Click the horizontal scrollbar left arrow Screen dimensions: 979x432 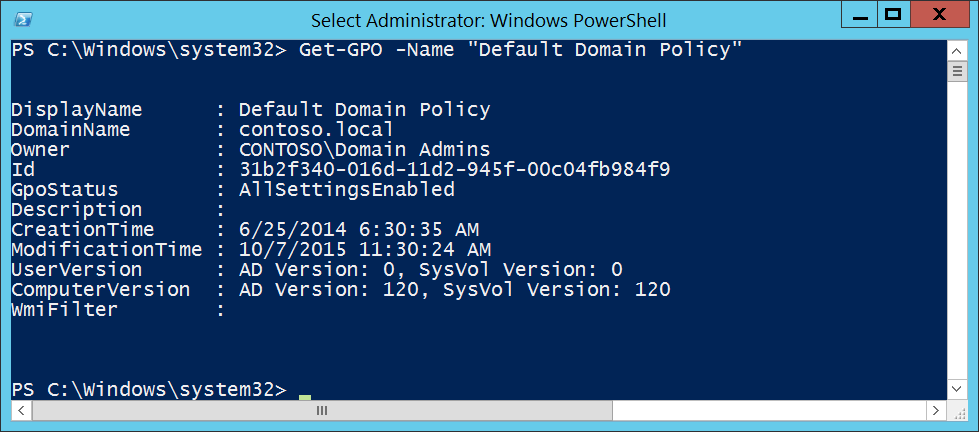[20, 410]
